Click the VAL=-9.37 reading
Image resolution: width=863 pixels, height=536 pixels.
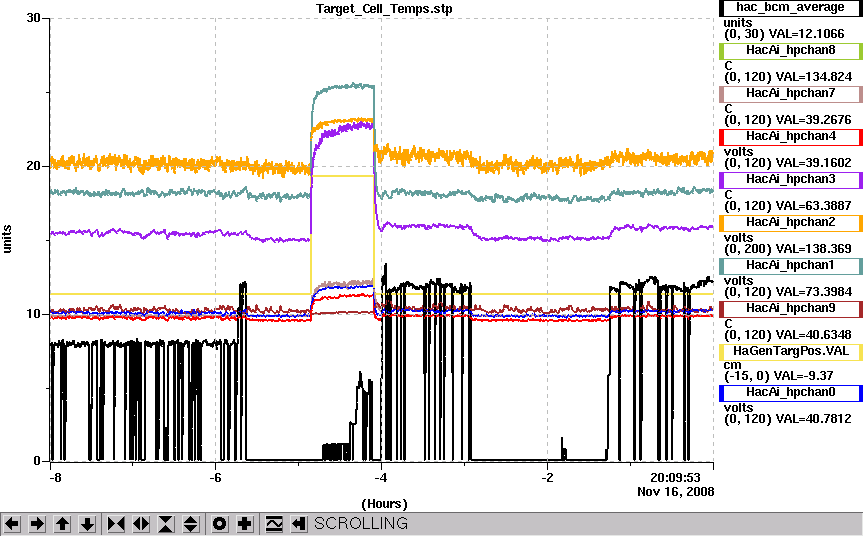(803, 376)
